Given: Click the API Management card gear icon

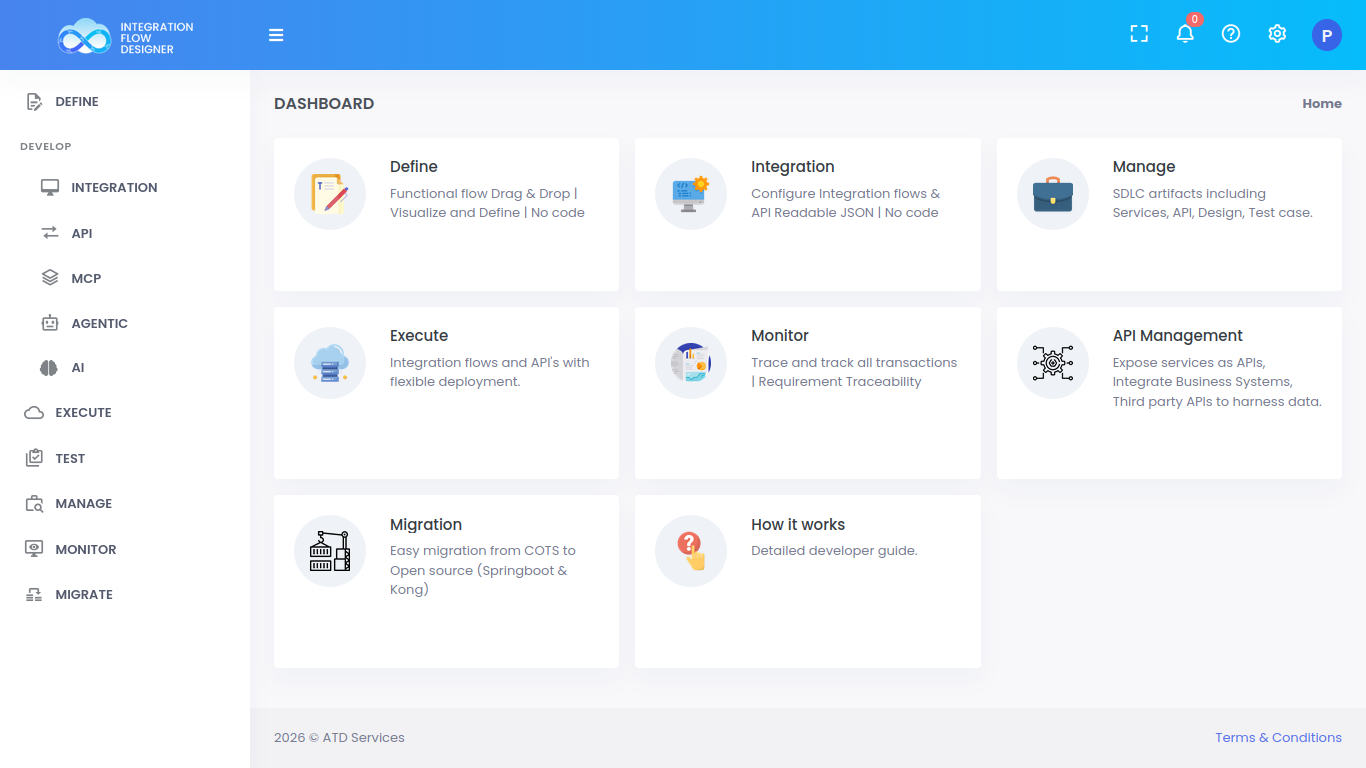Looking at the screenshot, I should (x=1052, y=363).
